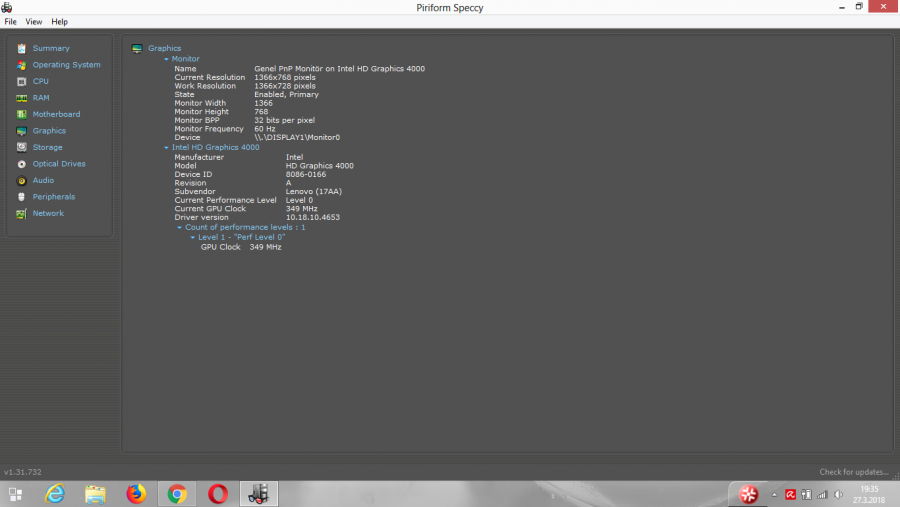Open the File menu
The width and height of the screenshot is (900, 507).
pos(10,22)
